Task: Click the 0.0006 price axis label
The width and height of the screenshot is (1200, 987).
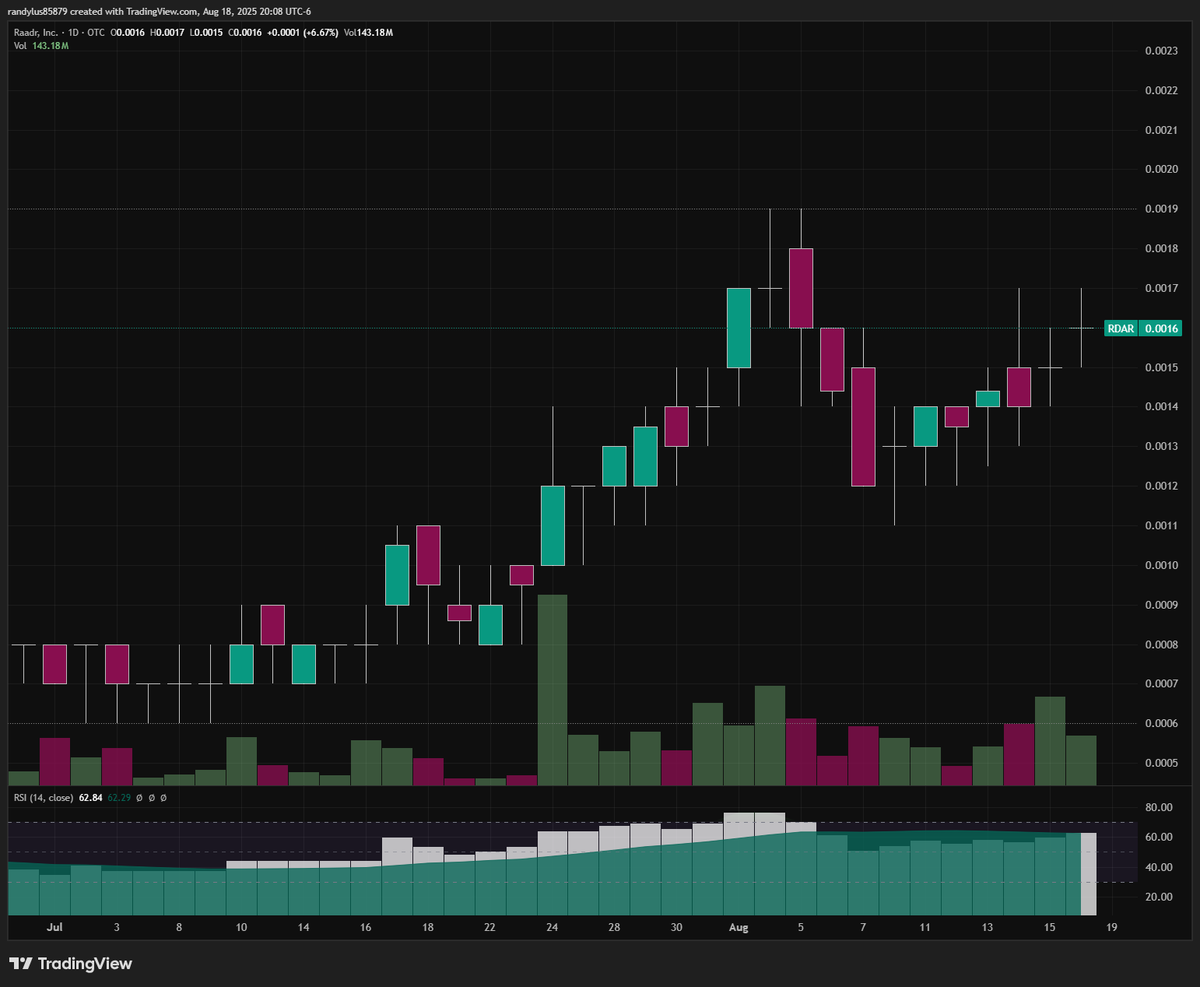Action: click(1160, 724)
